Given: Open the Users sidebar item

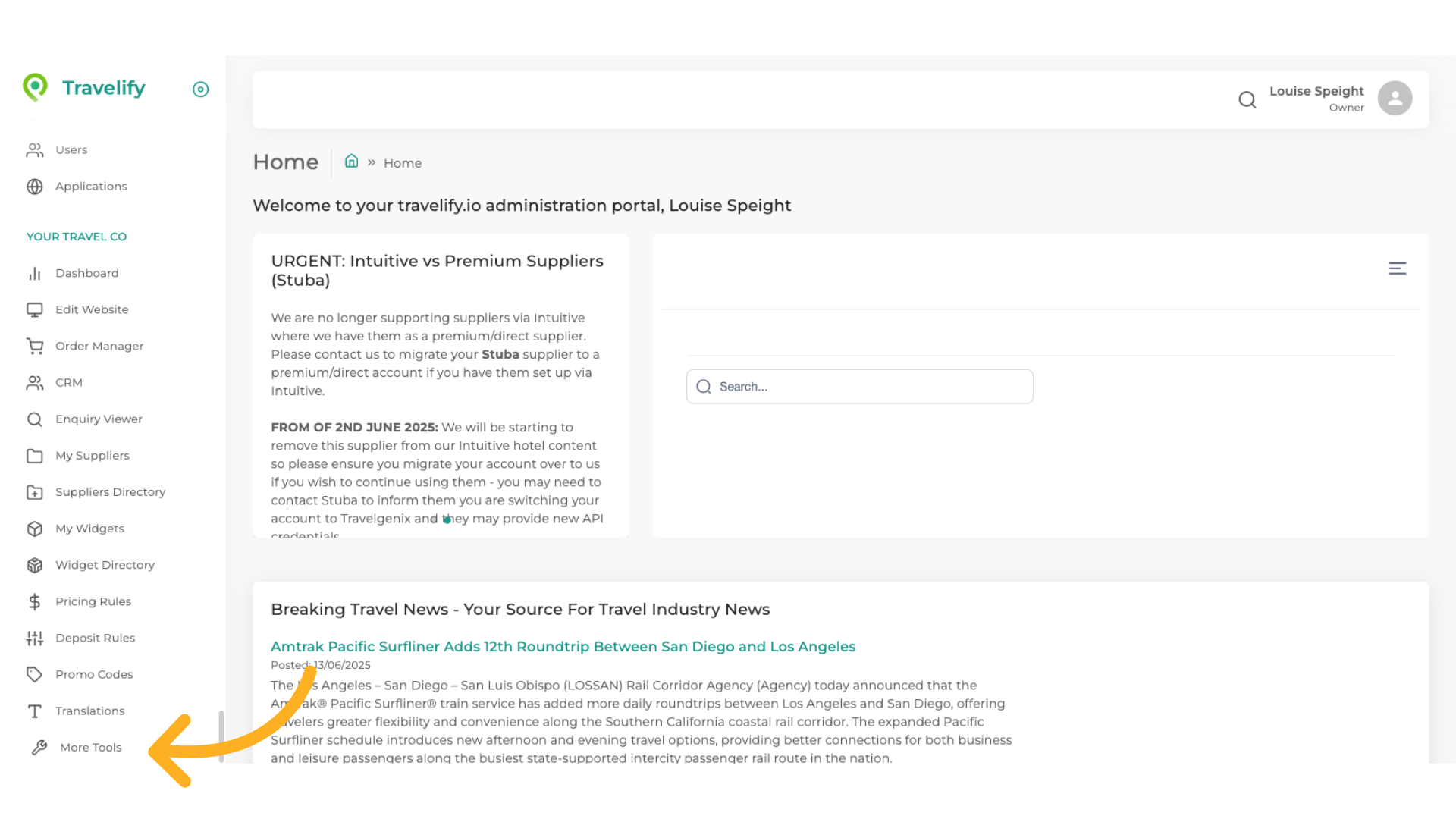Looking at the screenshot, I should [71, 150].
